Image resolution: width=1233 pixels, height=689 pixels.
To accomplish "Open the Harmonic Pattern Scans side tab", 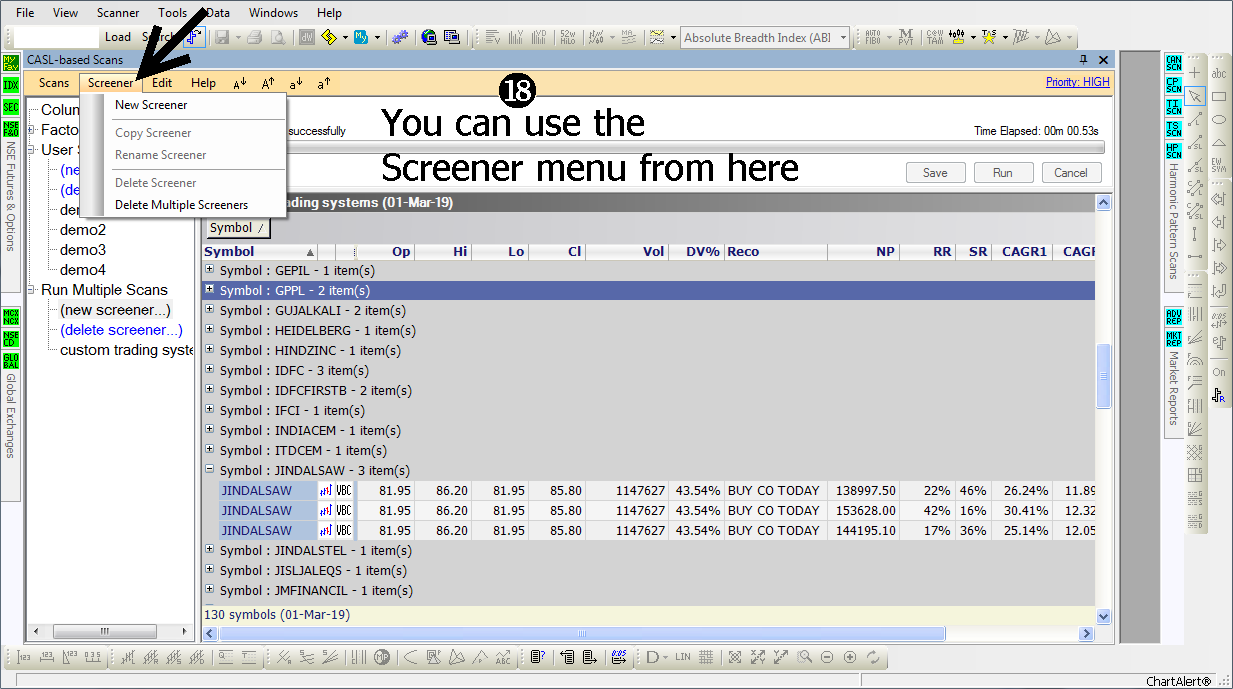I will (x=1174, y=222).
